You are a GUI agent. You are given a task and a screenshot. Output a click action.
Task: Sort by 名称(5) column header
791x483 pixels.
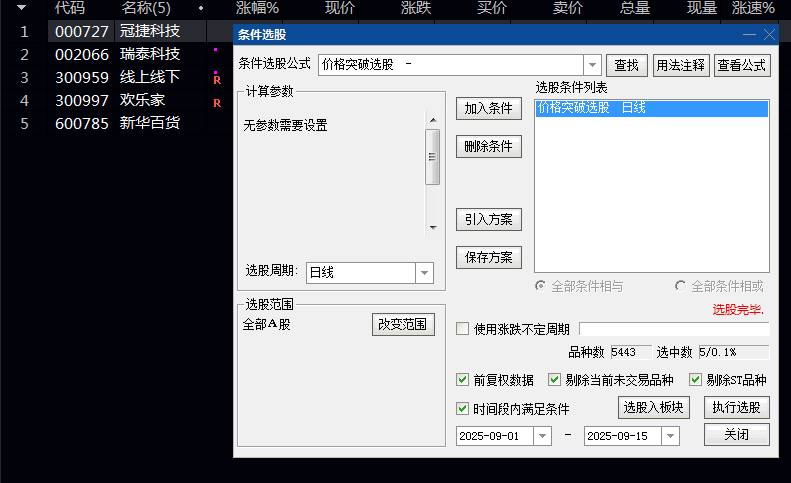coord(146,8)
